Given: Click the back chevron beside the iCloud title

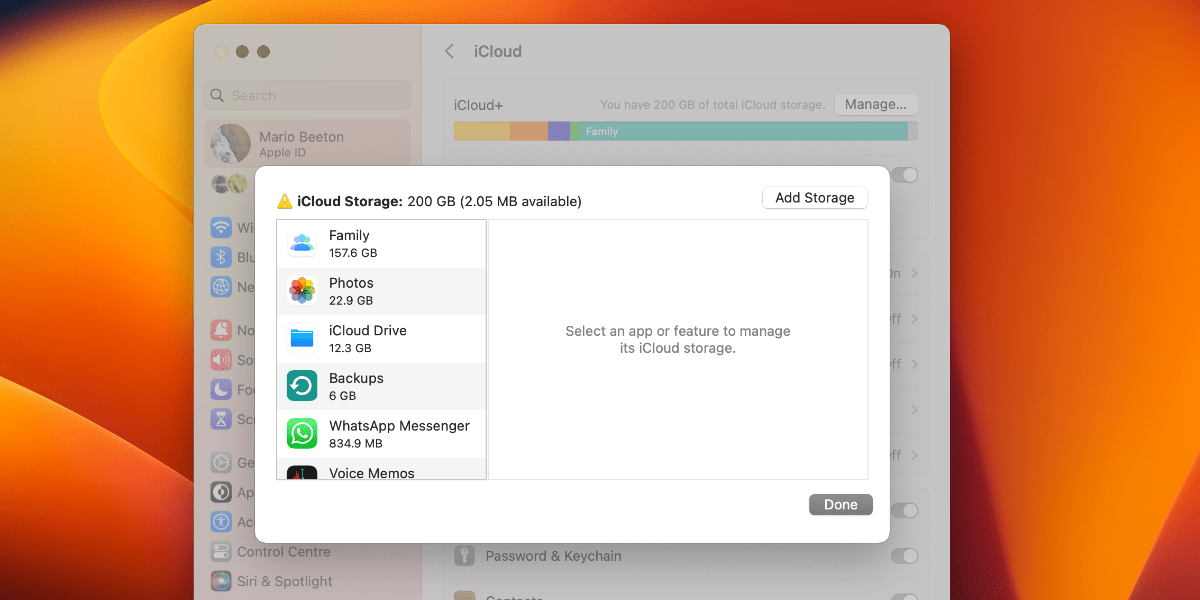Looking at the screenshot, I should (x=449, y=51).
